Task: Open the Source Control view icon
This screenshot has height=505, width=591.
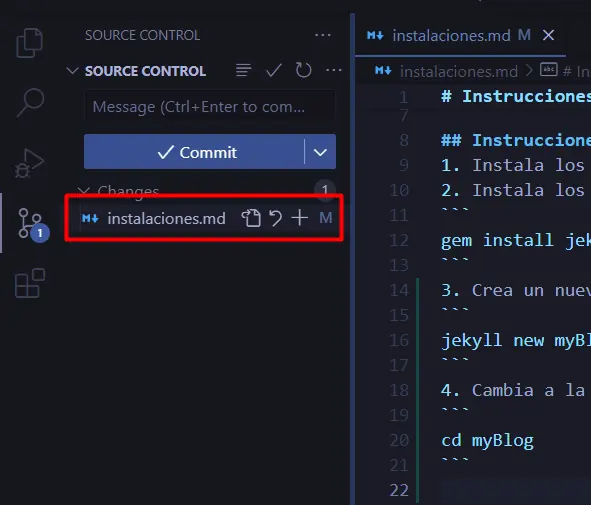Action: coord(30,223)
